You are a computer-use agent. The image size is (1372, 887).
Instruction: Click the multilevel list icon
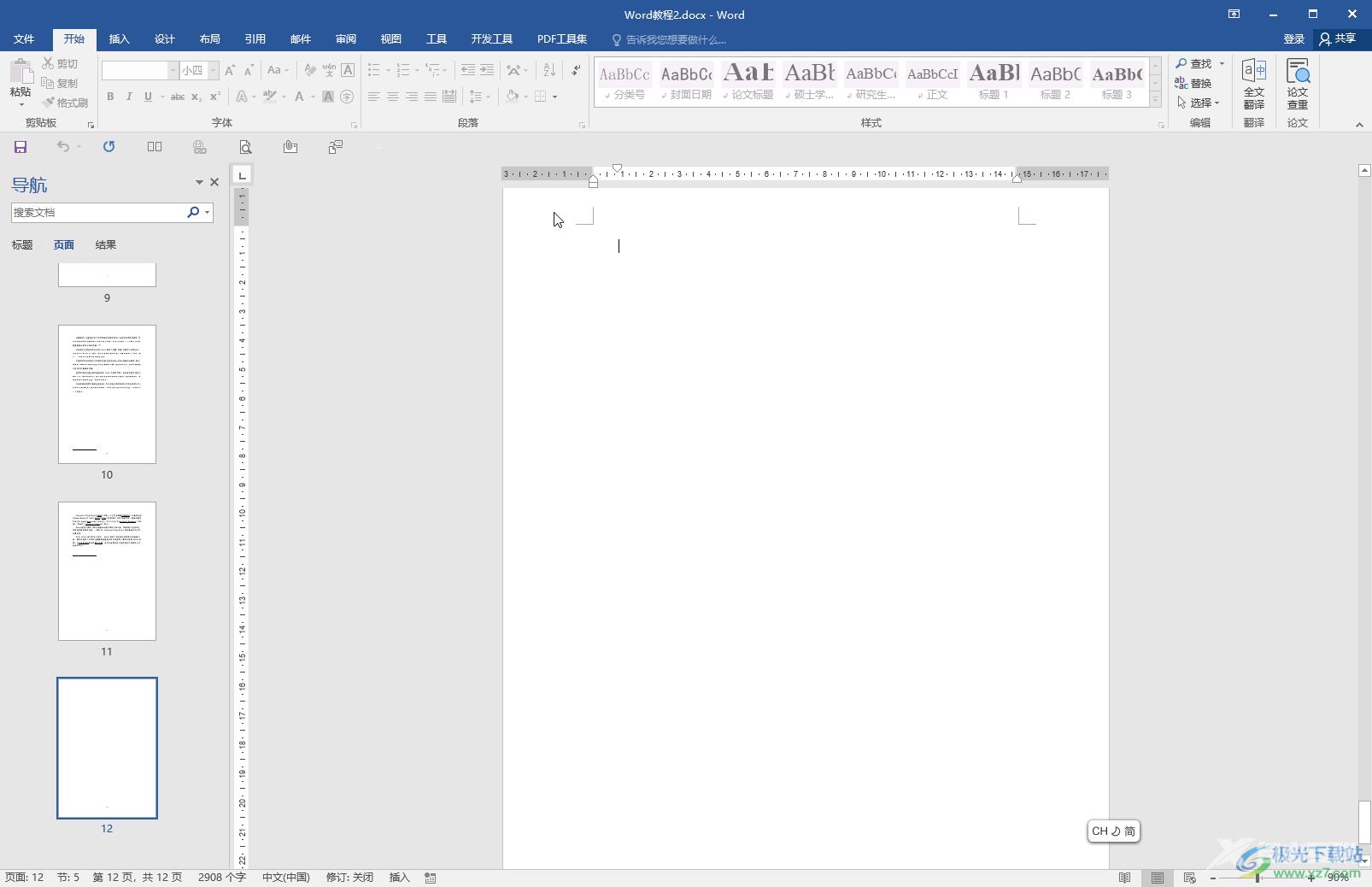pos(434,70)
